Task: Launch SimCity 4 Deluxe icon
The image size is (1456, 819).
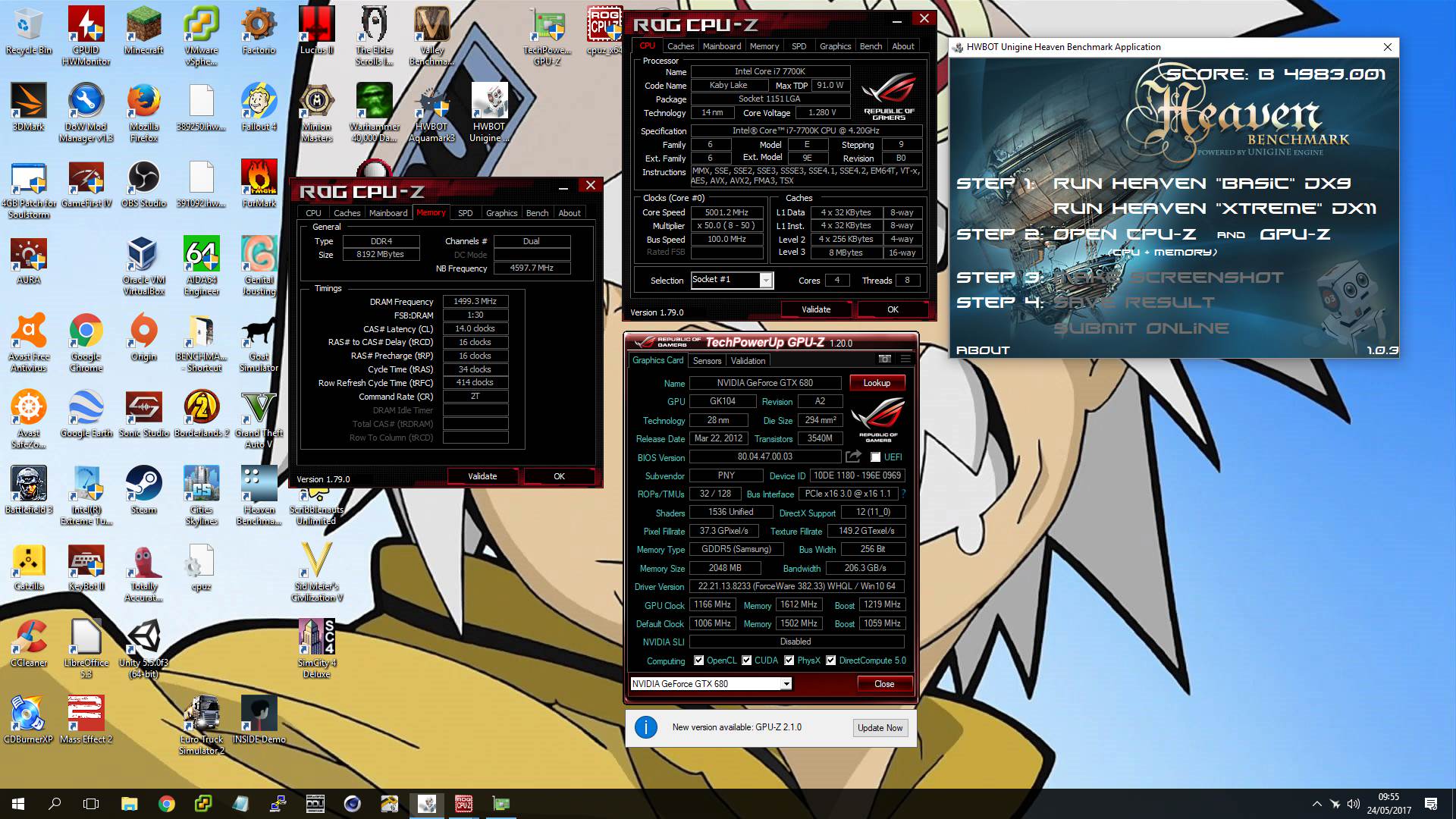Action: click(316, 648)
